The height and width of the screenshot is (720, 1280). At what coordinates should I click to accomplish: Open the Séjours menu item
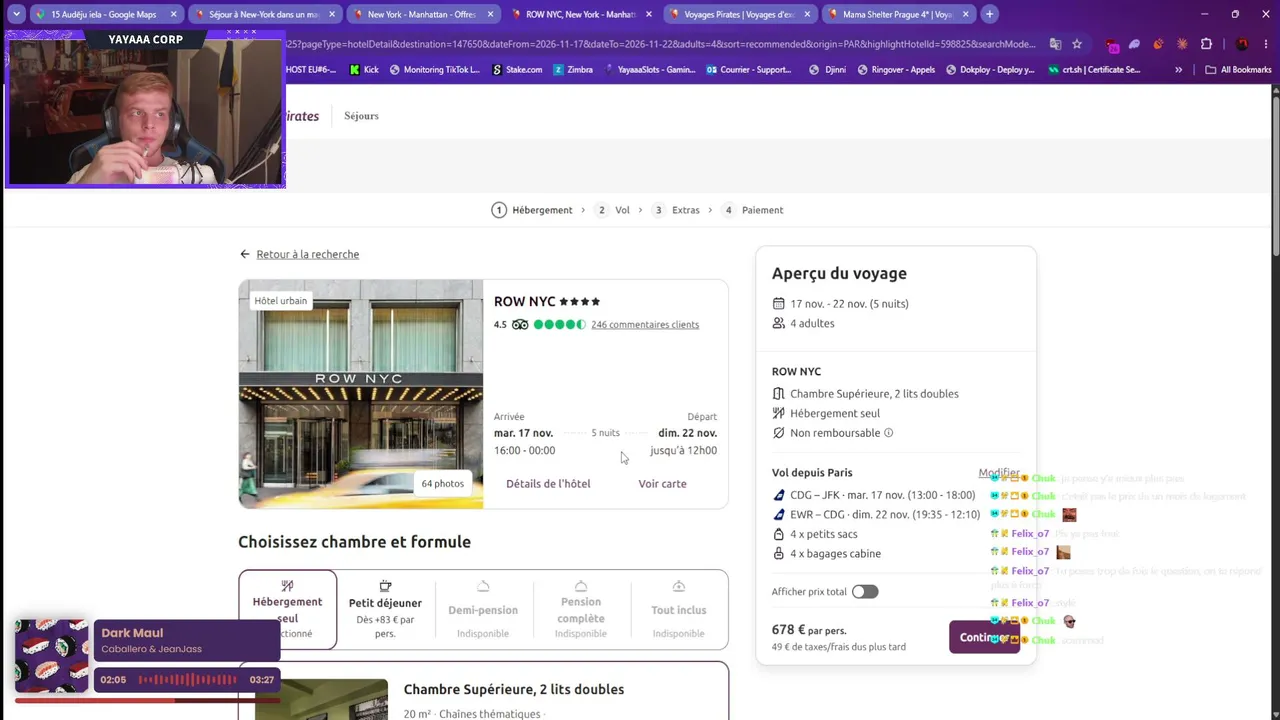361,116
